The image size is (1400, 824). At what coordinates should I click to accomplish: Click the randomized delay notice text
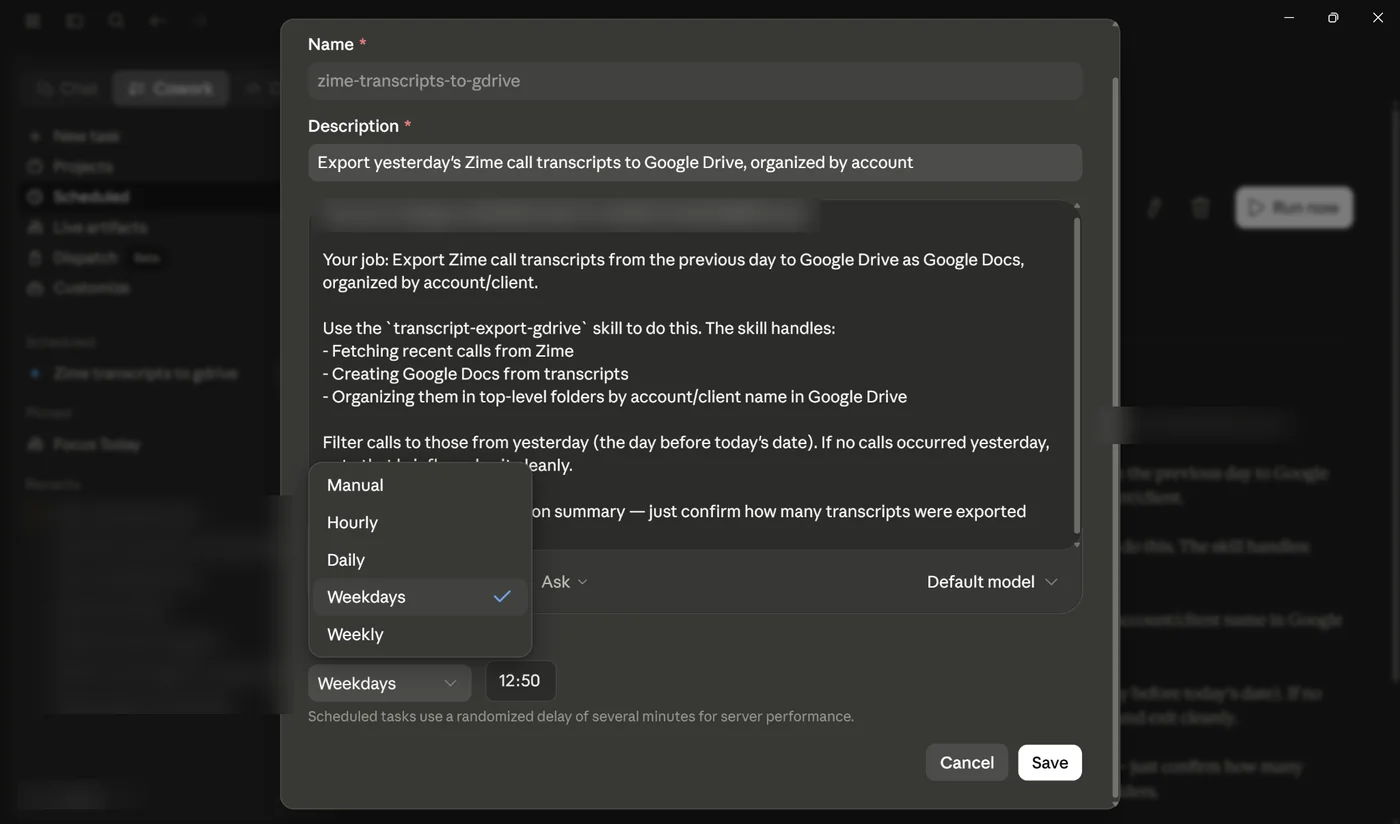pyautogui.click(x=581, y=716)
